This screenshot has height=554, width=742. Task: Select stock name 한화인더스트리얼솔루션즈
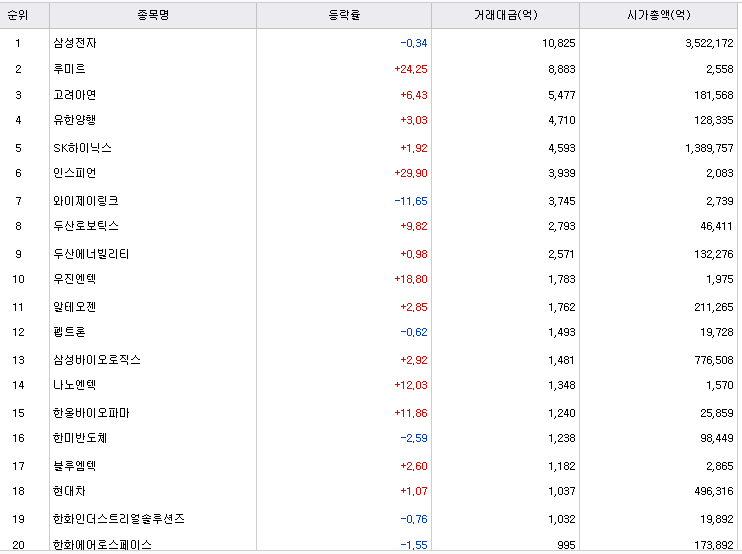pos(118,519)
